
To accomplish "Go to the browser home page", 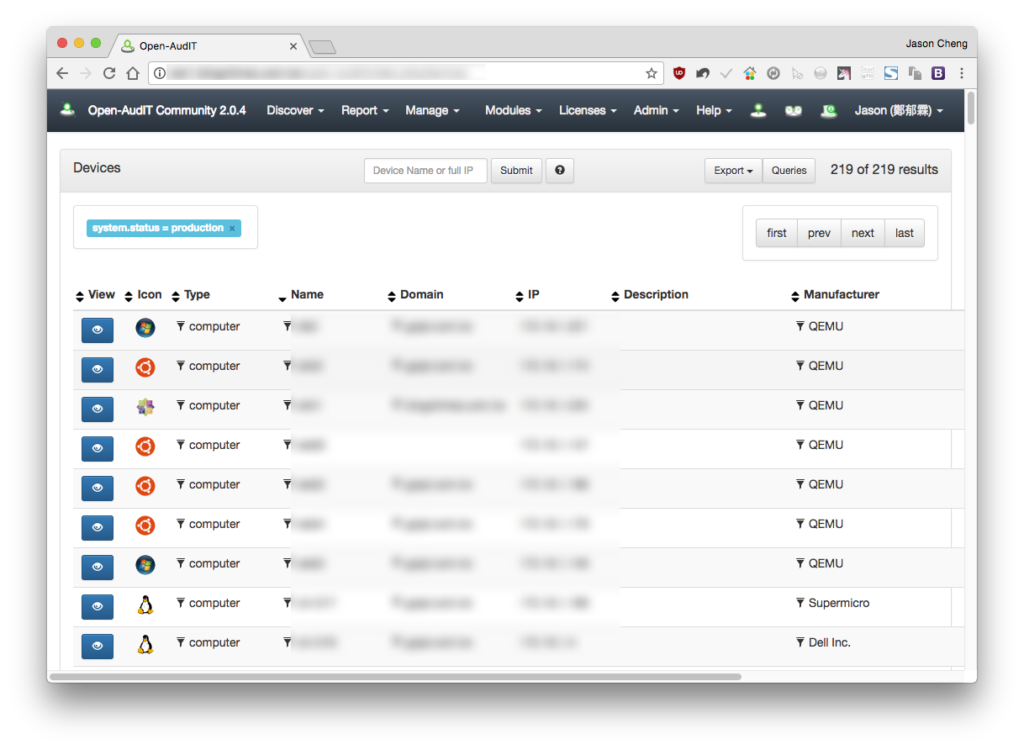I will click(133, 73).
